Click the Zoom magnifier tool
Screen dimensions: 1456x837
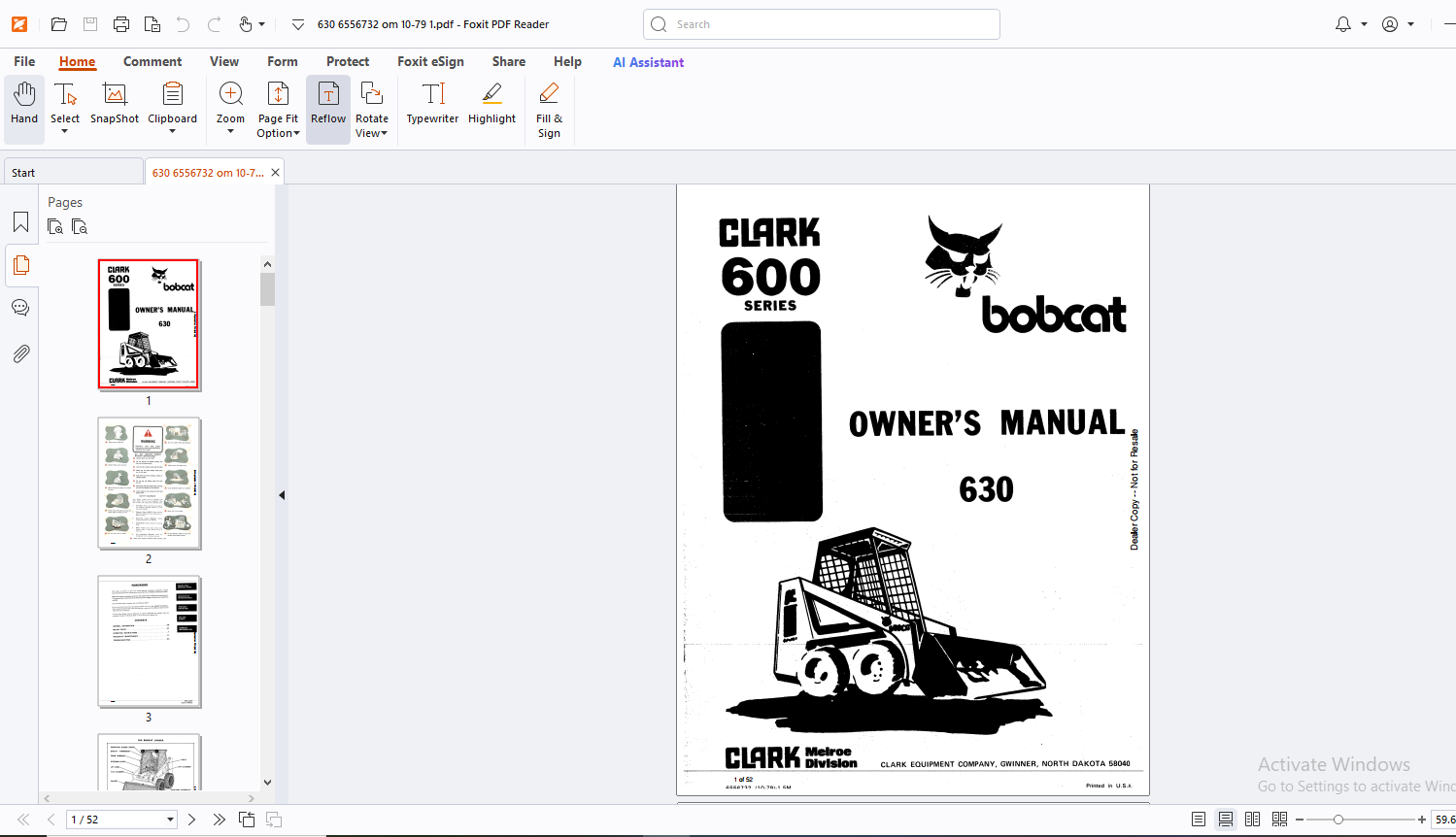(x=230, y=103)
